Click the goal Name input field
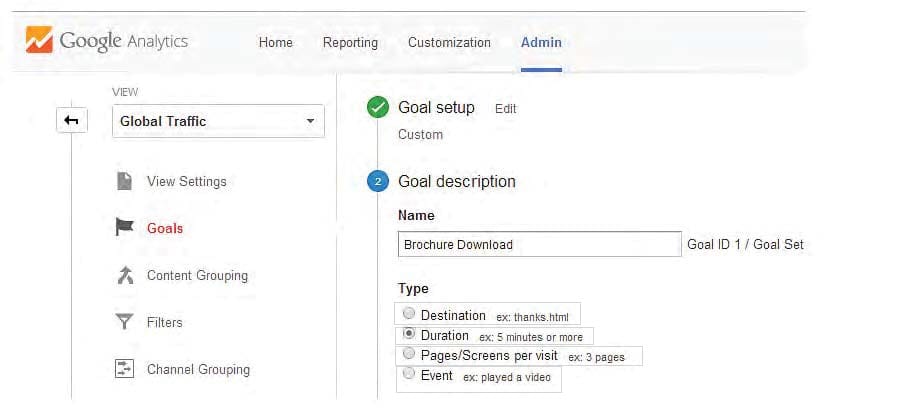Viewport: 902px width, 417px height. tap(540, 244)
